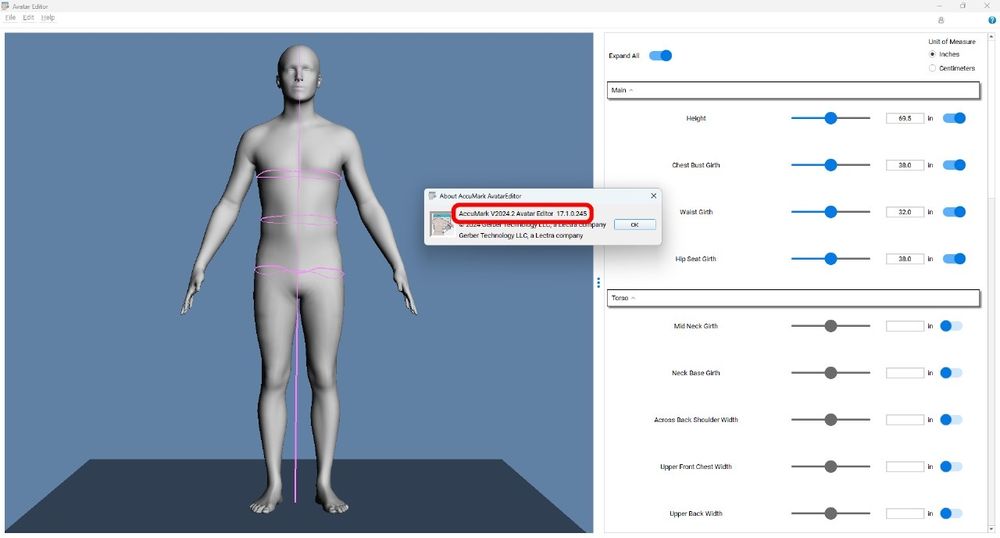
Task: Select Centimeters unit of measure
Action: click(x=932, y=68)
